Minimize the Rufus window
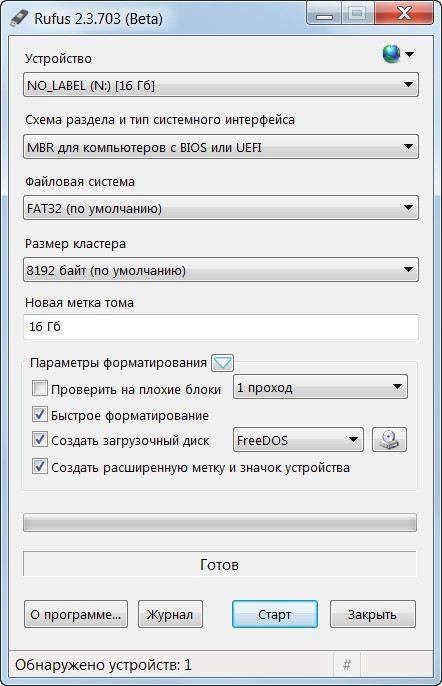The width and height of the screenshot is (442, 686). click(x=325, y=15)
